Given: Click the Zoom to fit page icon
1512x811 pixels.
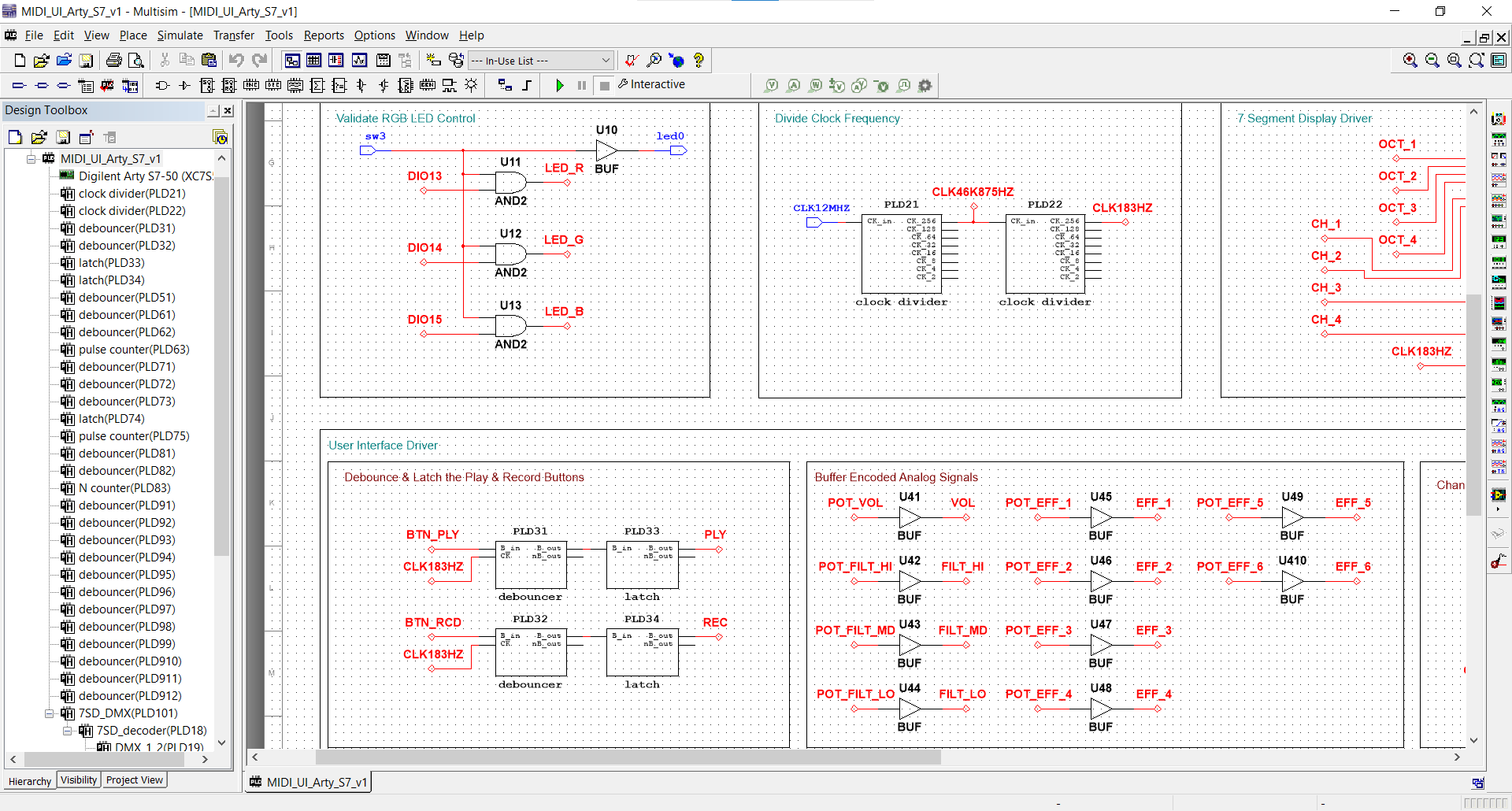Looking at the screenshot, I should tap(1477, 61).
